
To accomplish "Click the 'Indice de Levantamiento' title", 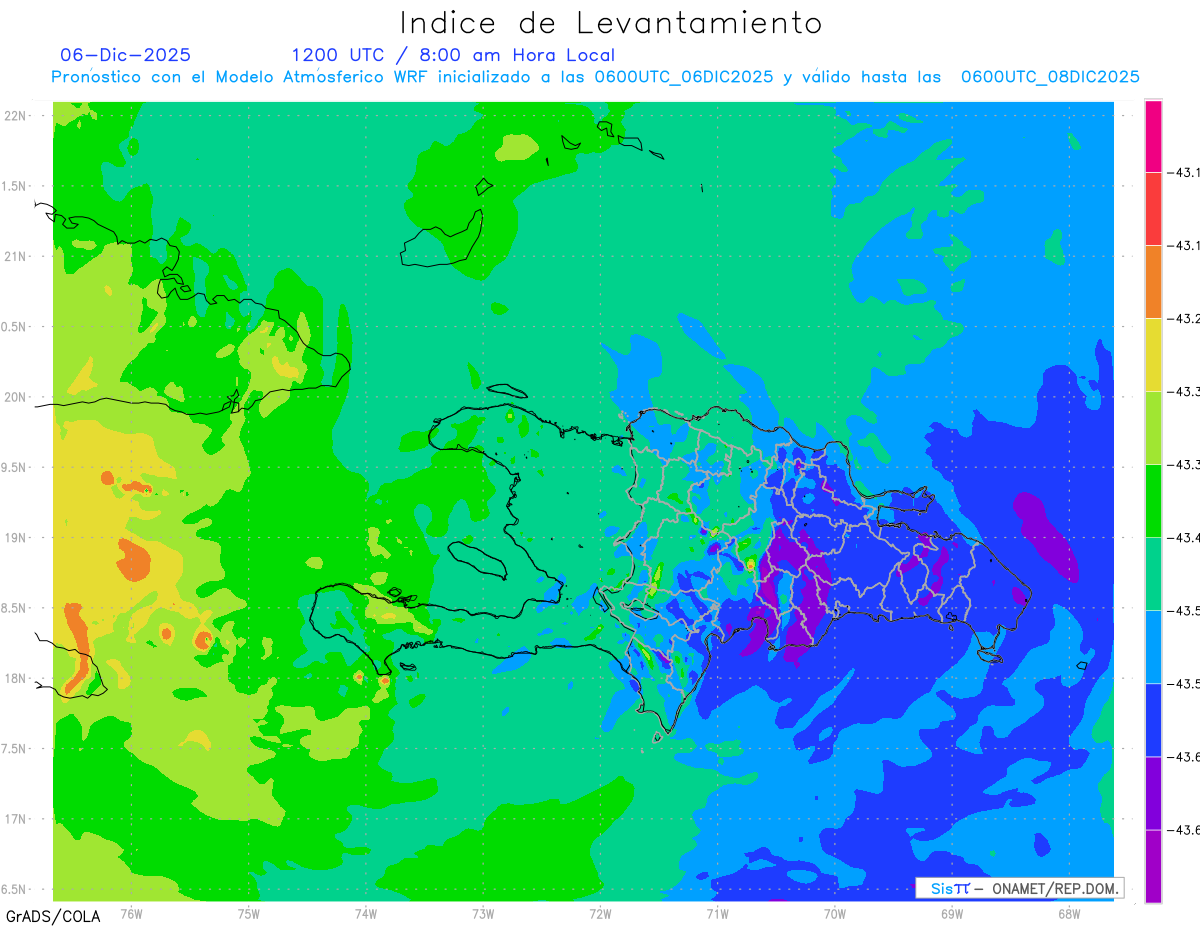I will (611, 23).
